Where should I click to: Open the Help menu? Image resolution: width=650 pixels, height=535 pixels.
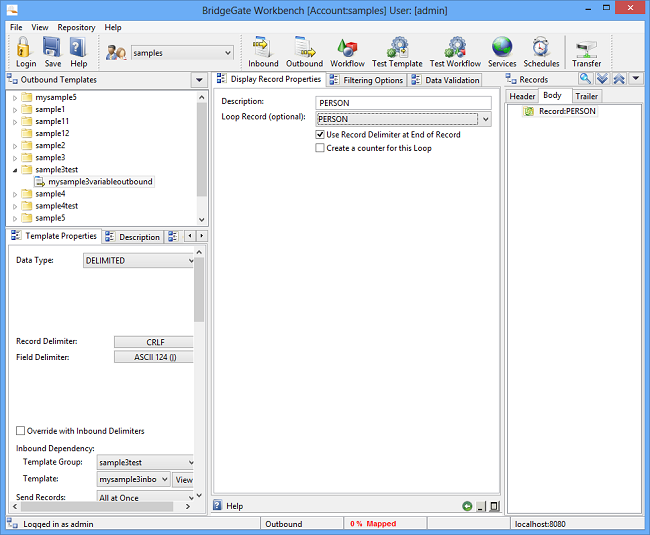pos(113,27)
